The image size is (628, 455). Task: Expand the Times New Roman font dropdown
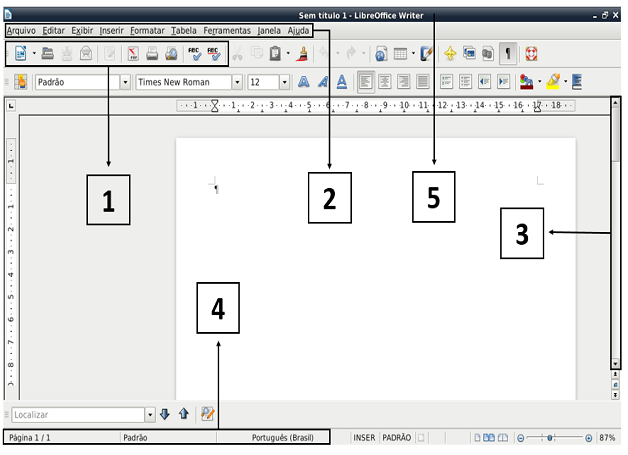click(x=237, y=82)
